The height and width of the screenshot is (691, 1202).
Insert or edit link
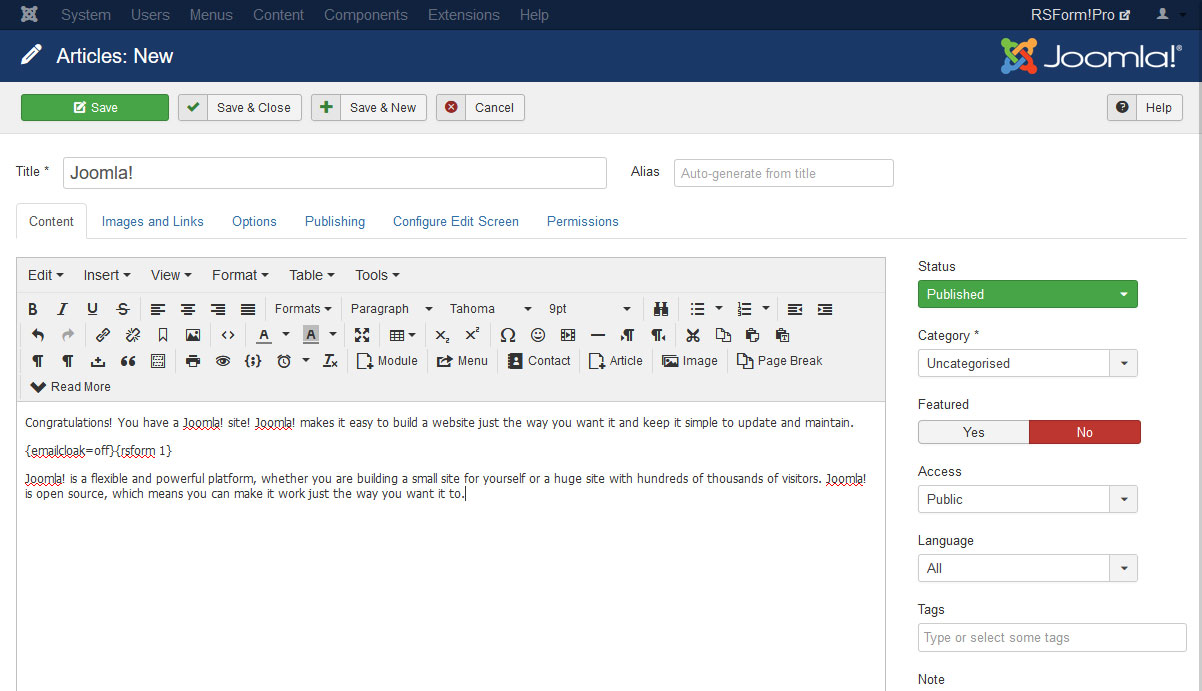(103, 335)
